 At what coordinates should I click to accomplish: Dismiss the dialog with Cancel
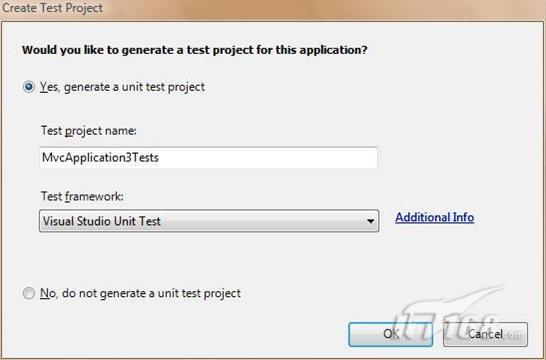tap(485, 334)
